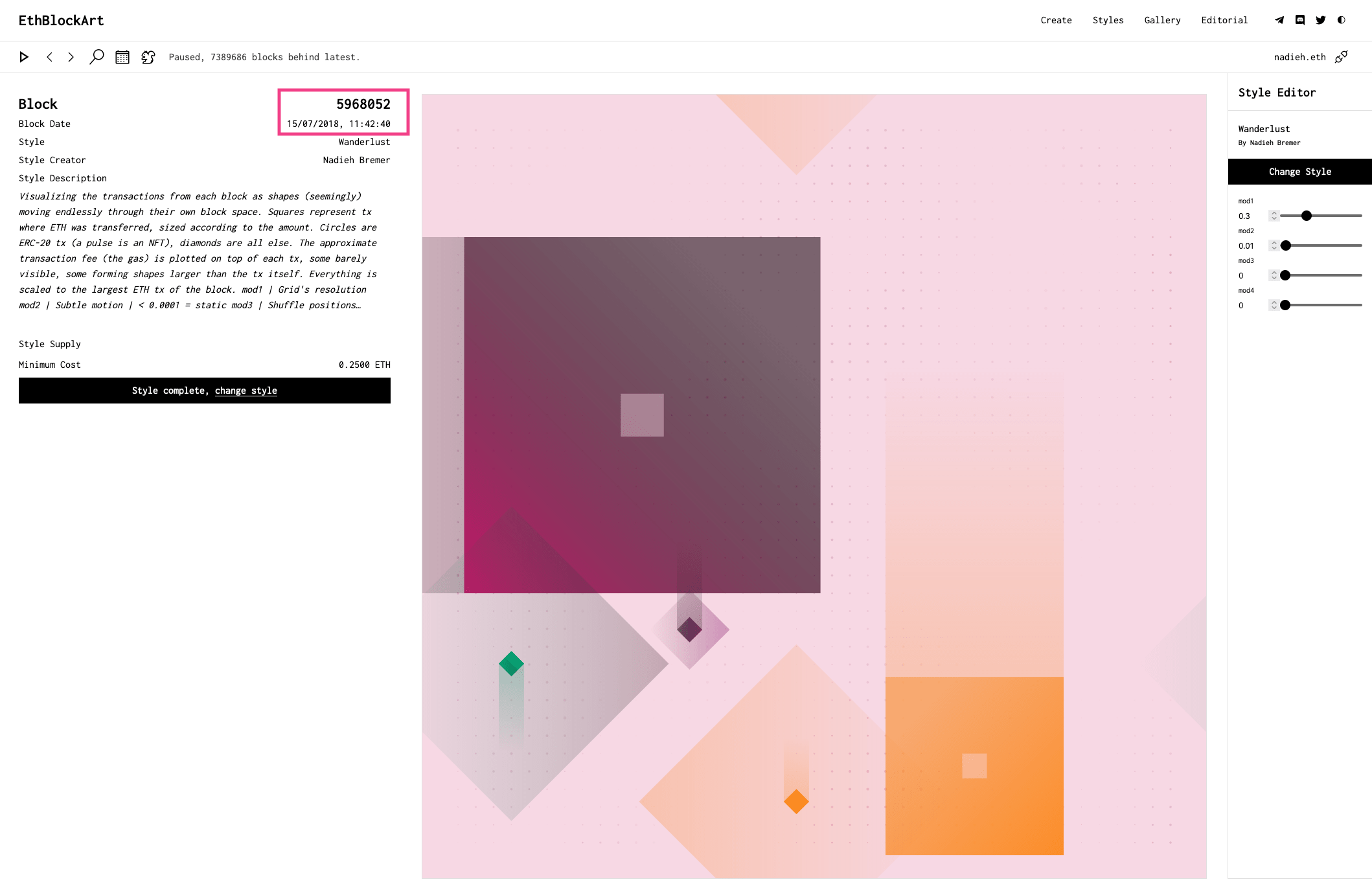Open Discord link icon
Image resolution: width=1372 pixels, height=886 pixels.
tap(1300, 20)
